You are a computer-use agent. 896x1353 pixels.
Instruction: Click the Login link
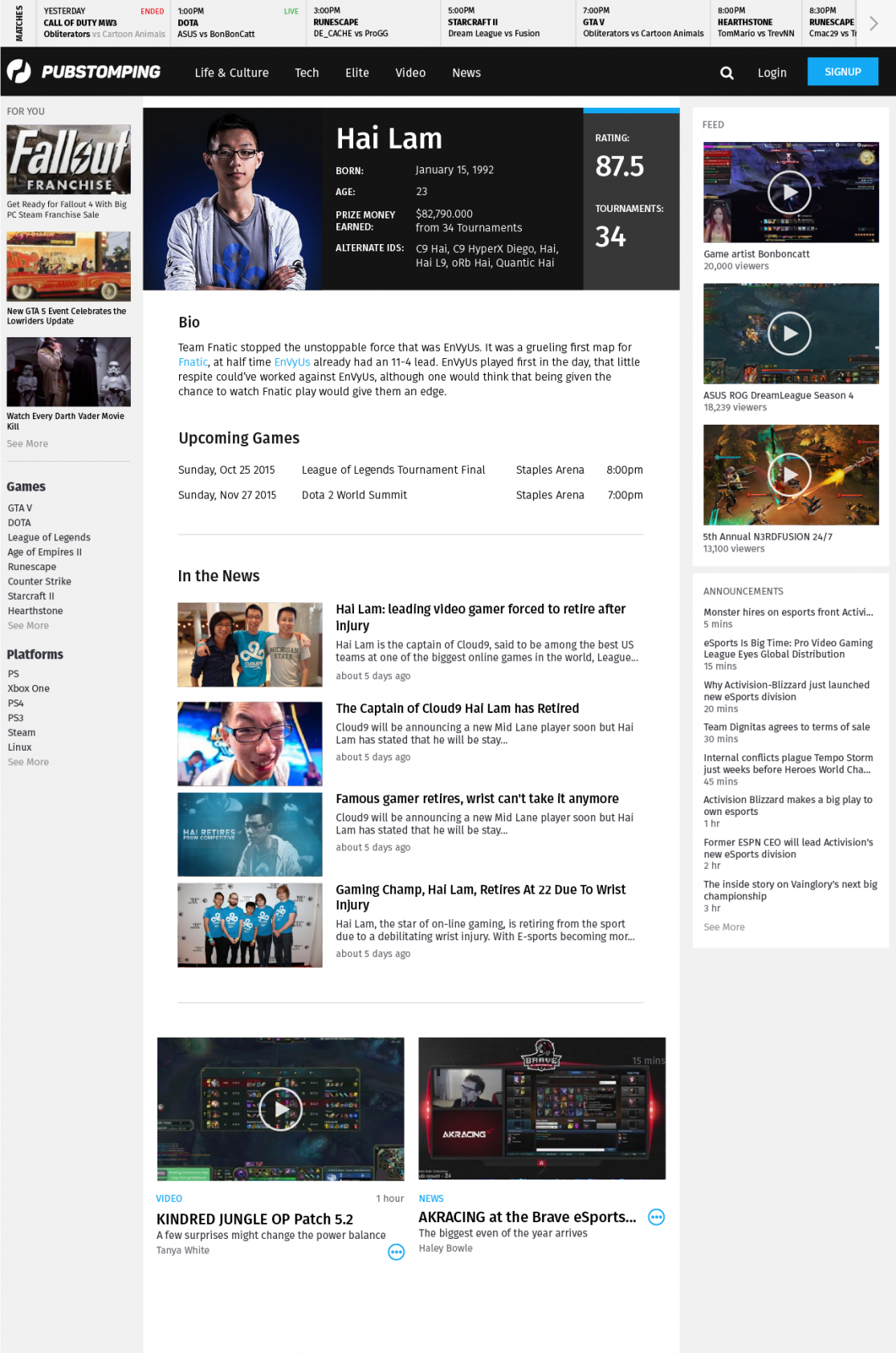(772, 73)
